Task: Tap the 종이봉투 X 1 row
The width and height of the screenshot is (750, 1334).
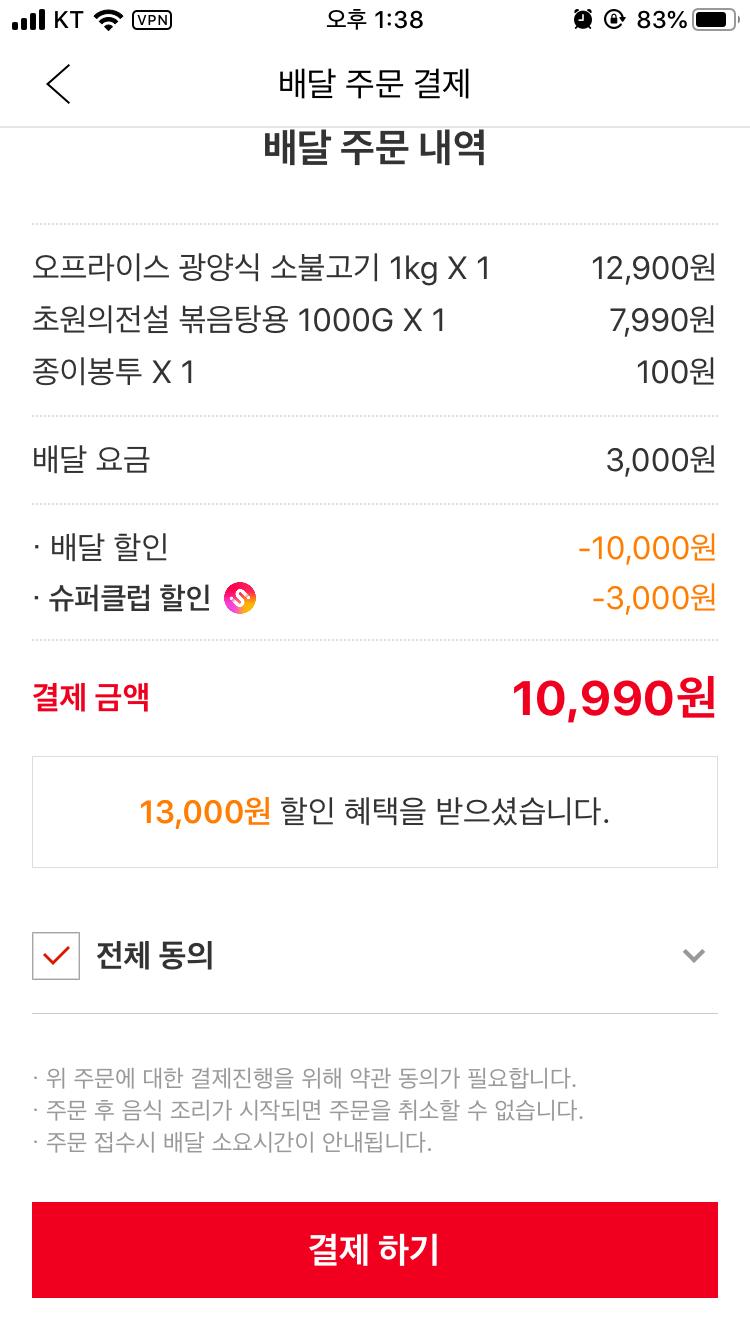Action: pos(113,372)
